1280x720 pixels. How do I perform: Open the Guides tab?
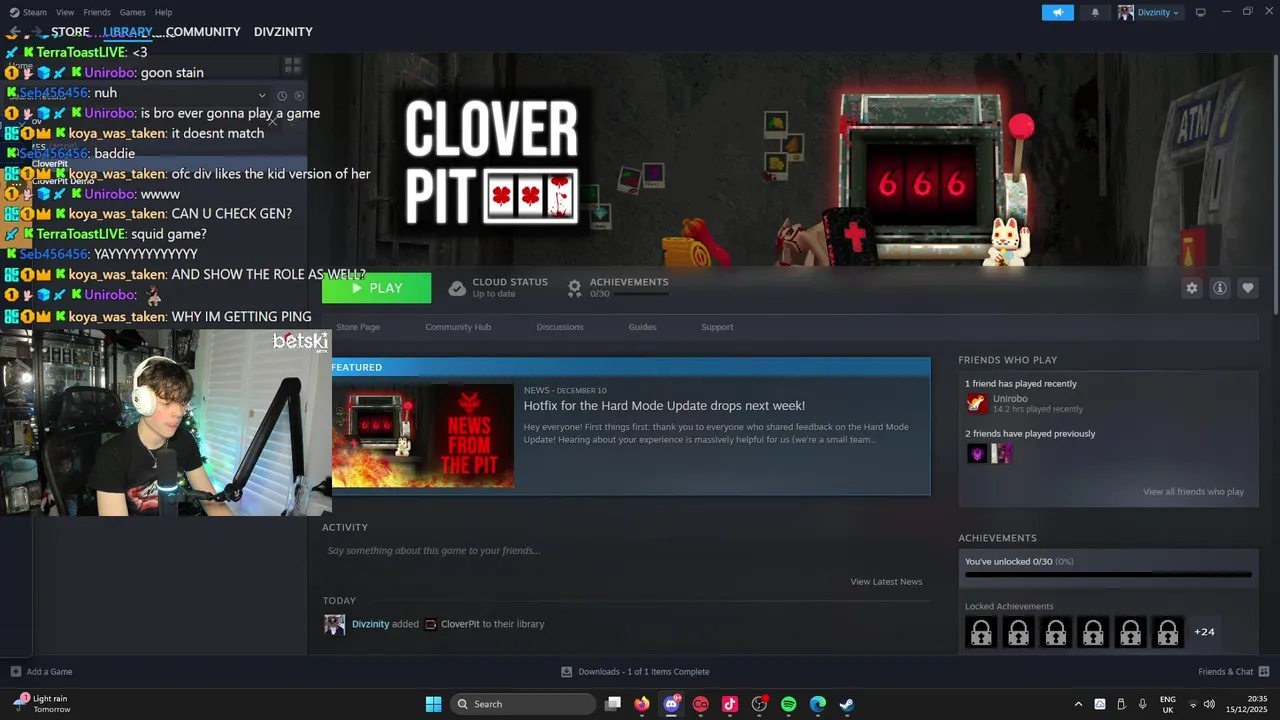tap(642, 327)
